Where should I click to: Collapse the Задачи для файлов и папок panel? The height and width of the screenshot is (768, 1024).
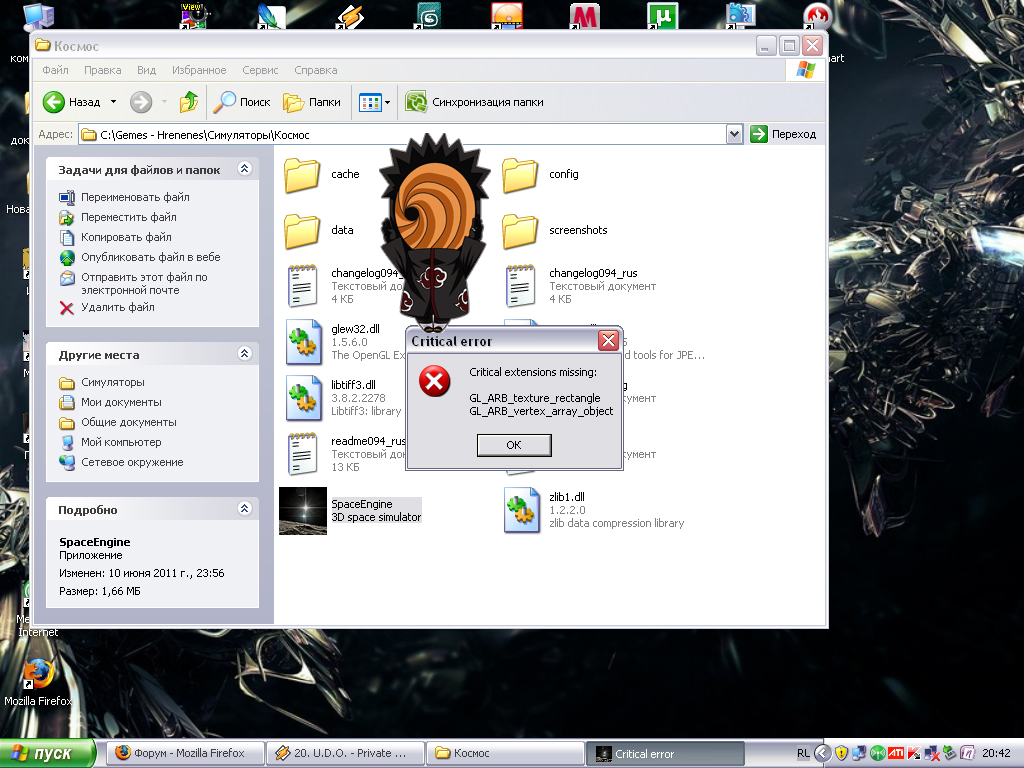tap(244, 169)
